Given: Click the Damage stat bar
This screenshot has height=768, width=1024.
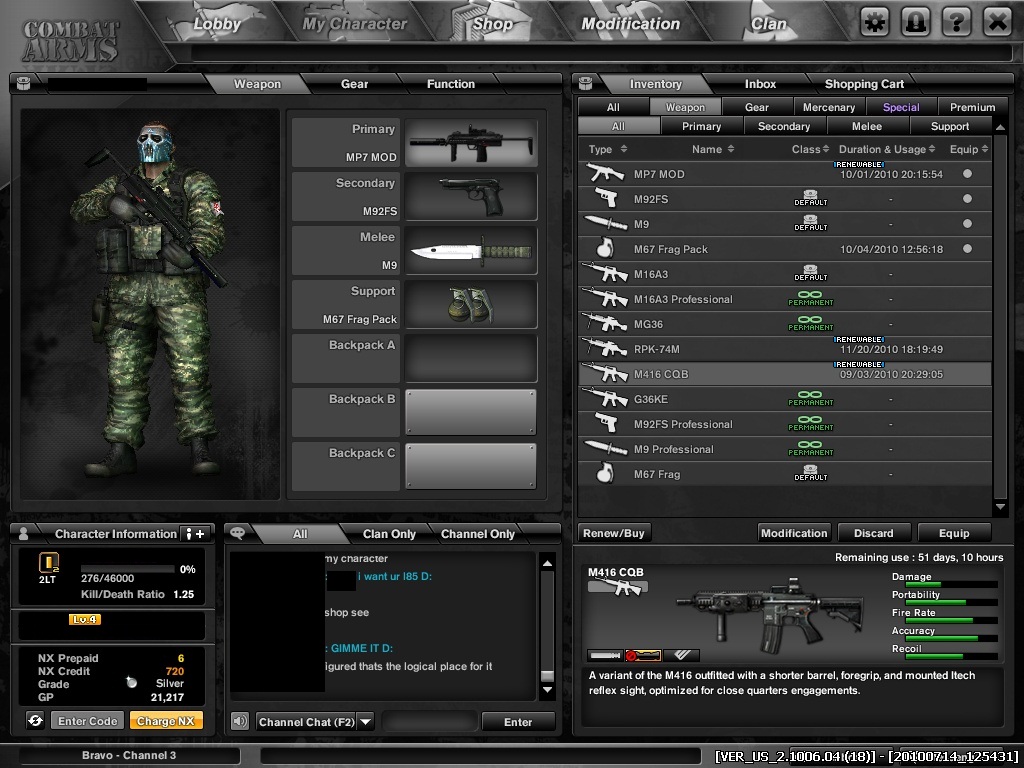Looking at the screenshot, I should tap(952, 584).
